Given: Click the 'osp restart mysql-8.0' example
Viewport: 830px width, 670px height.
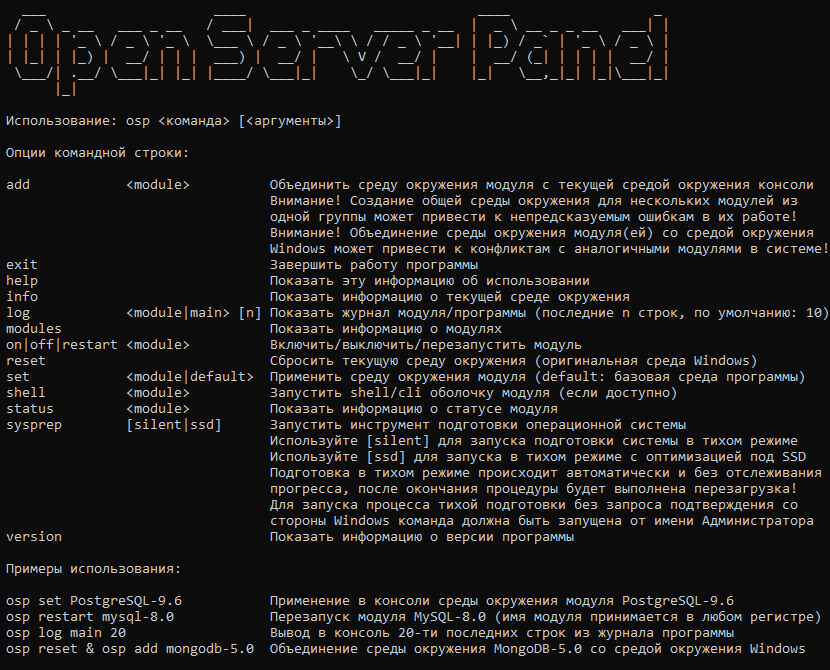Looking at the screenshot, I should [90, 617].
